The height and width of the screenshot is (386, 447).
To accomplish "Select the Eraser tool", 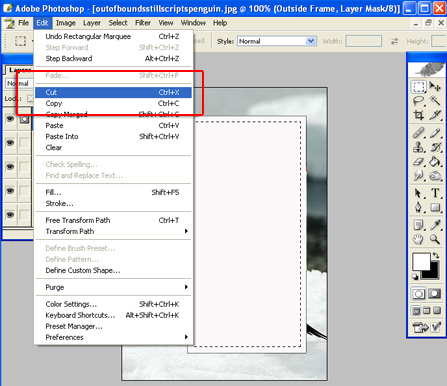I will click(x=419, y=161).
